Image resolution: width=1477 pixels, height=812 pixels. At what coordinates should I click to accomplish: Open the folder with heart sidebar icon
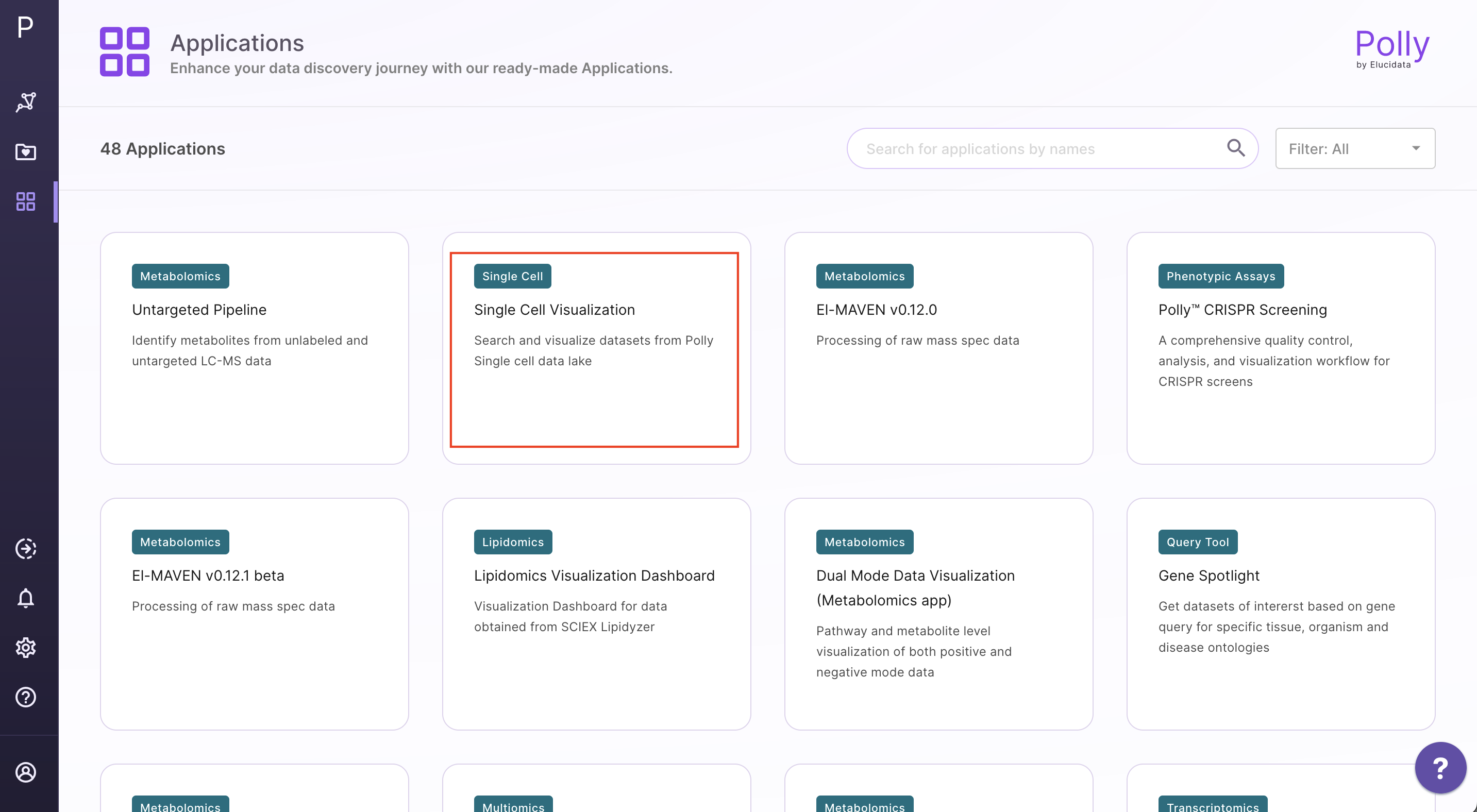click(x=26, y=152)
